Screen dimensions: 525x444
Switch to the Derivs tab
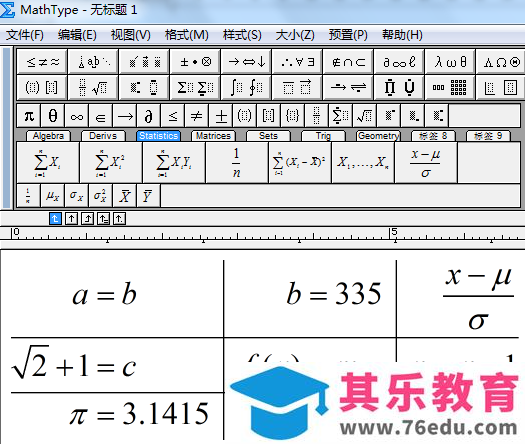coord(103,136)
